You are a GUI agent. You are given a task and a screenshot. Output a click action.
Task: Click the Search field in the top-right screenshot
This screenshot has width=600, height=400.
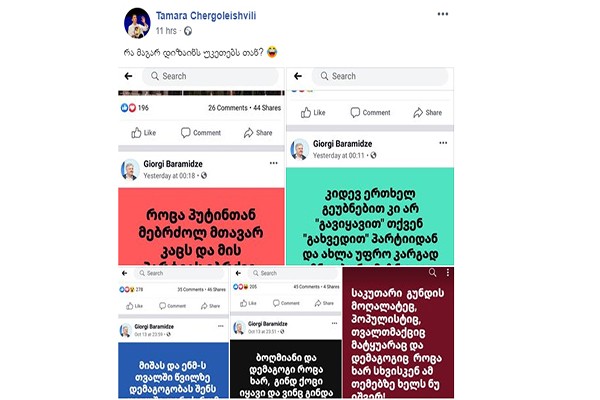pyautogui.click(x=380, y=76)
